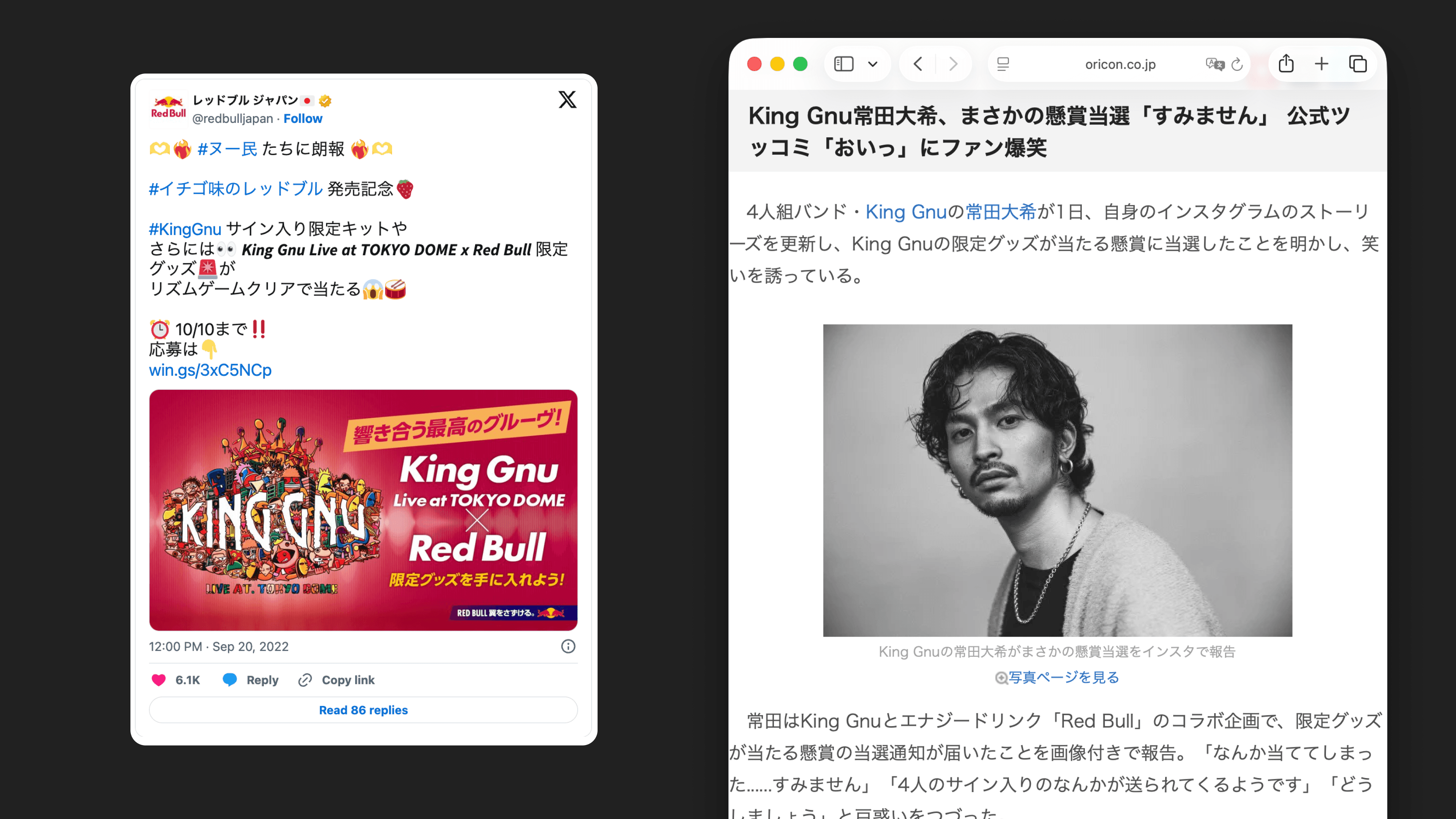The image size is (1456, 819).
Task: Open Read 86 replies
Action: [364, 710]
